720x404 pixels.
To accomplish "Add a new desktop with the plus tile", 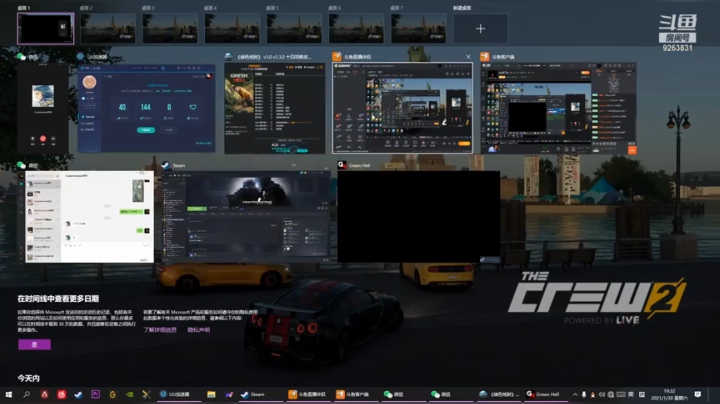I will point(480,28).
